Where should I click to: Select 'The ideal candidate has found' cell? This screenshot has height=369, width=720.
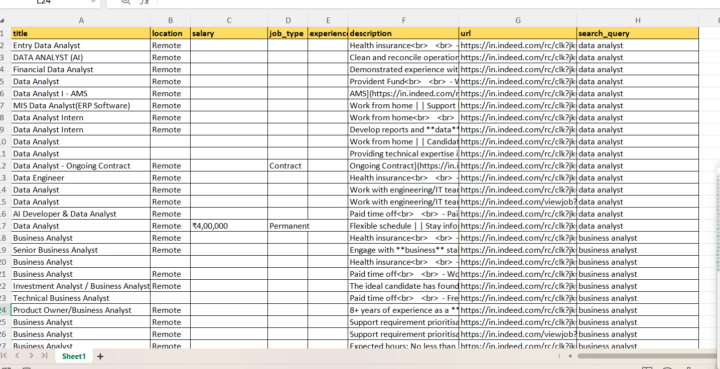pyautogui.click(x=404, y=286)
